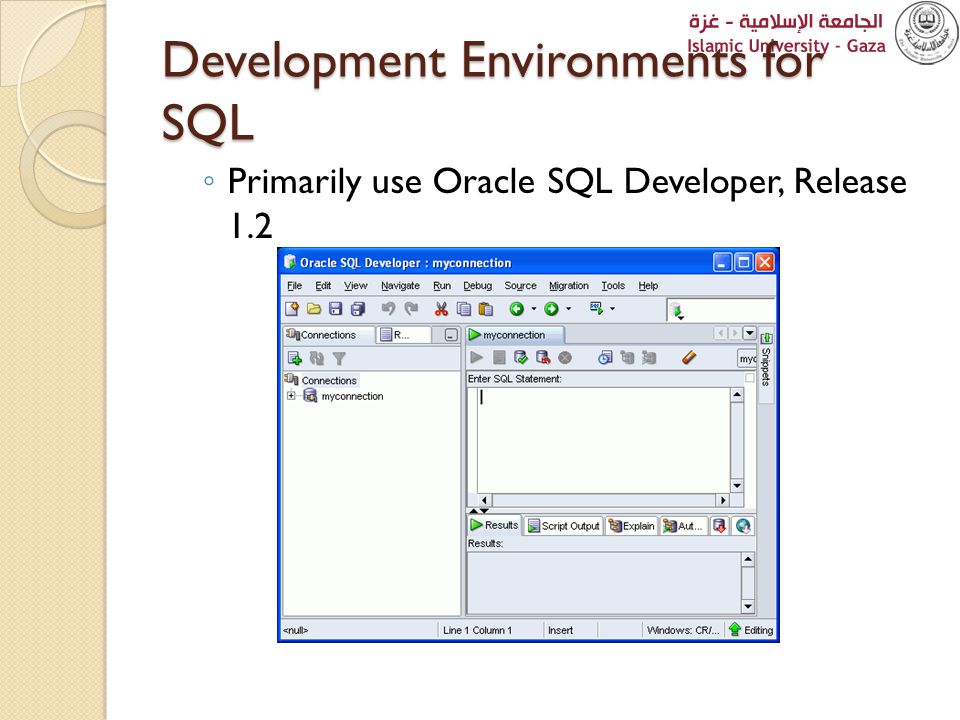Click the DBMS Output tab icon
960x720 pixels.
[x=720, y=526]
